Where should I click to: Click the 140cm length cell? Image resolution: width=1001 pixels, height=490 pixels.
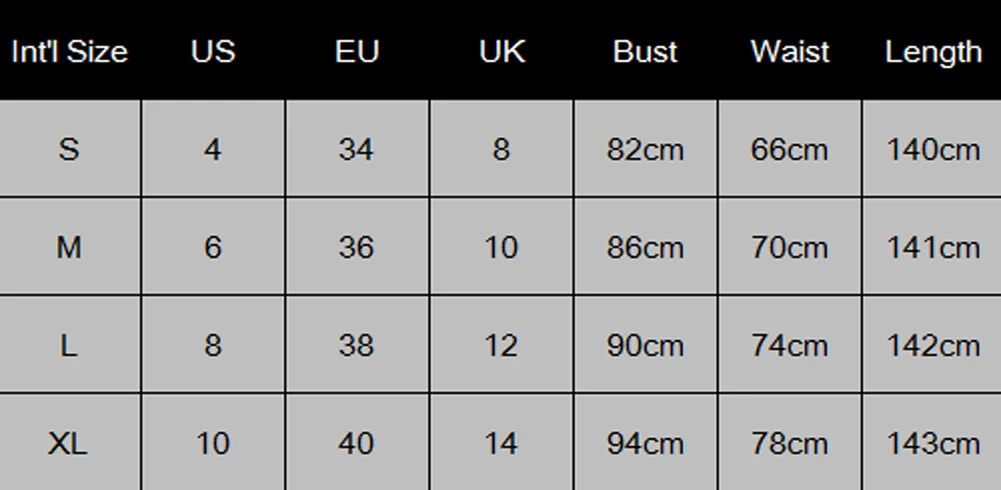(932, 148)
